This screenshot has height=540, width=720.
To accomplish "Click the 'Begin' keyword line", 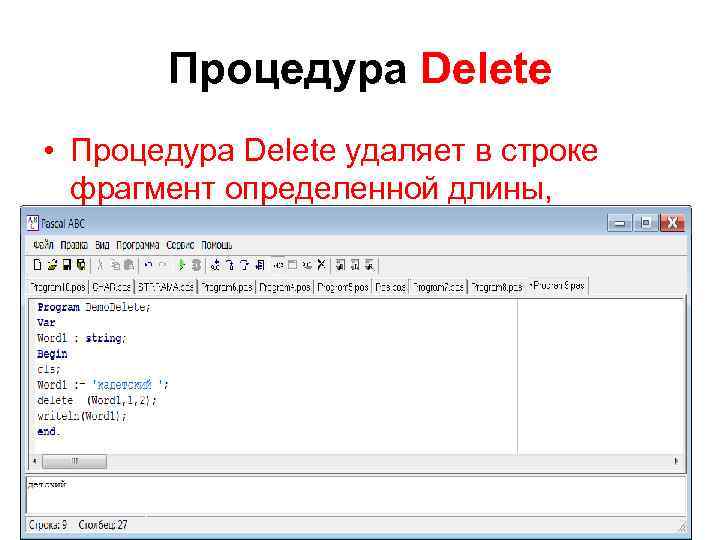I will pos(52,354).
